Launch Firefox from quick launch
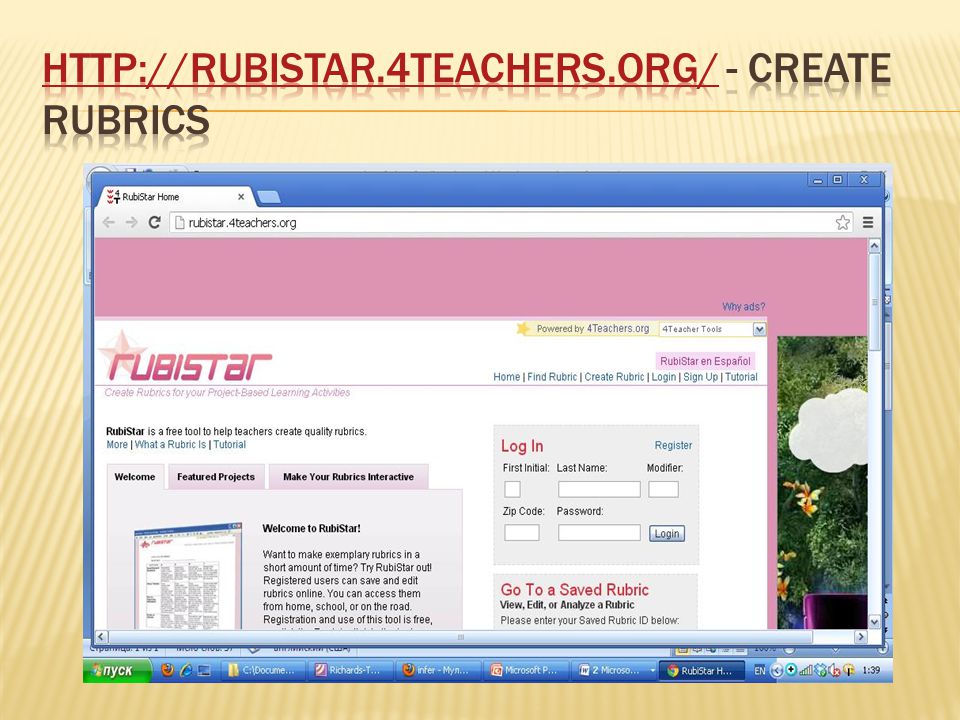The width and height of the screenshot is (960, 720). pos(167,670)
